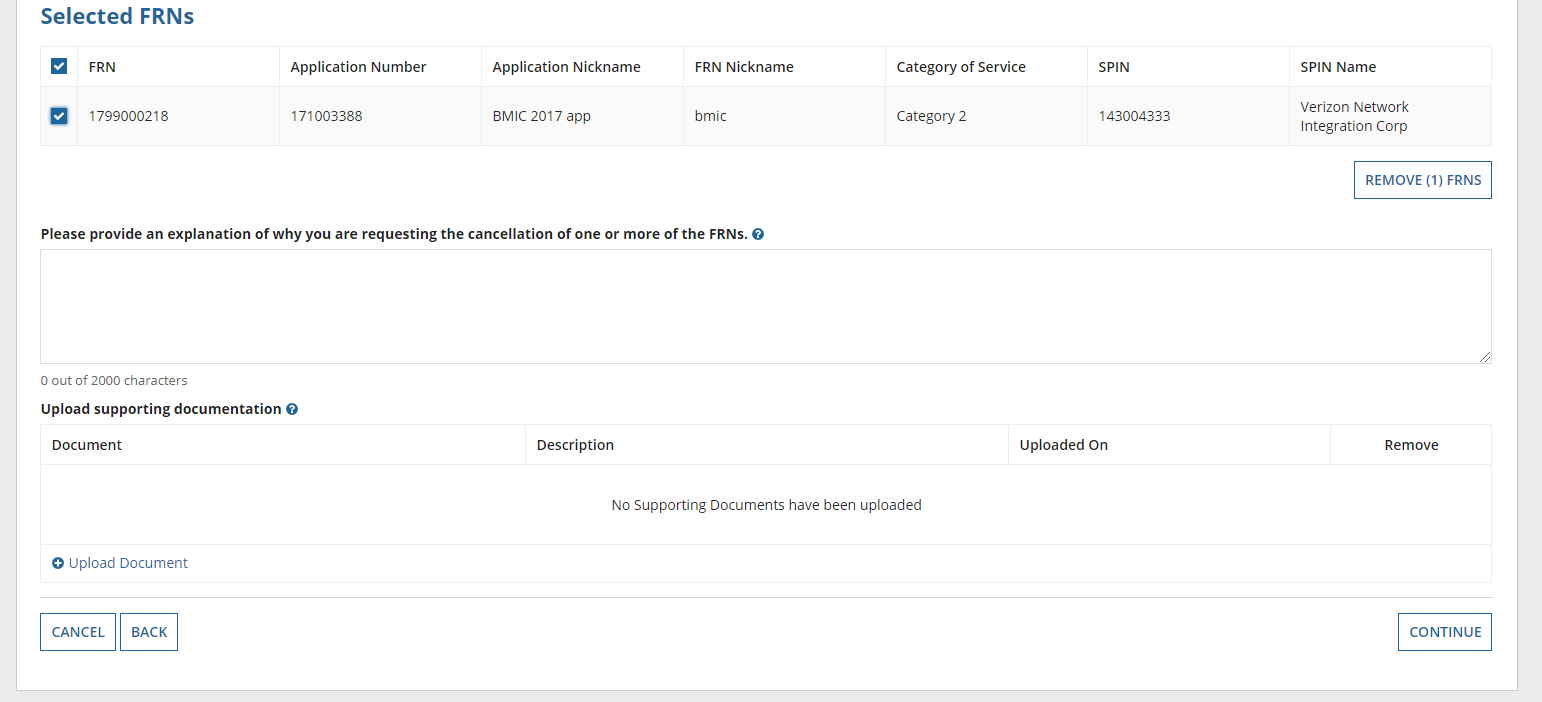Click the textarea resize handle corner
Image resolution: width=1542 pixels, height=702 pixels.
pos(1485,357)
